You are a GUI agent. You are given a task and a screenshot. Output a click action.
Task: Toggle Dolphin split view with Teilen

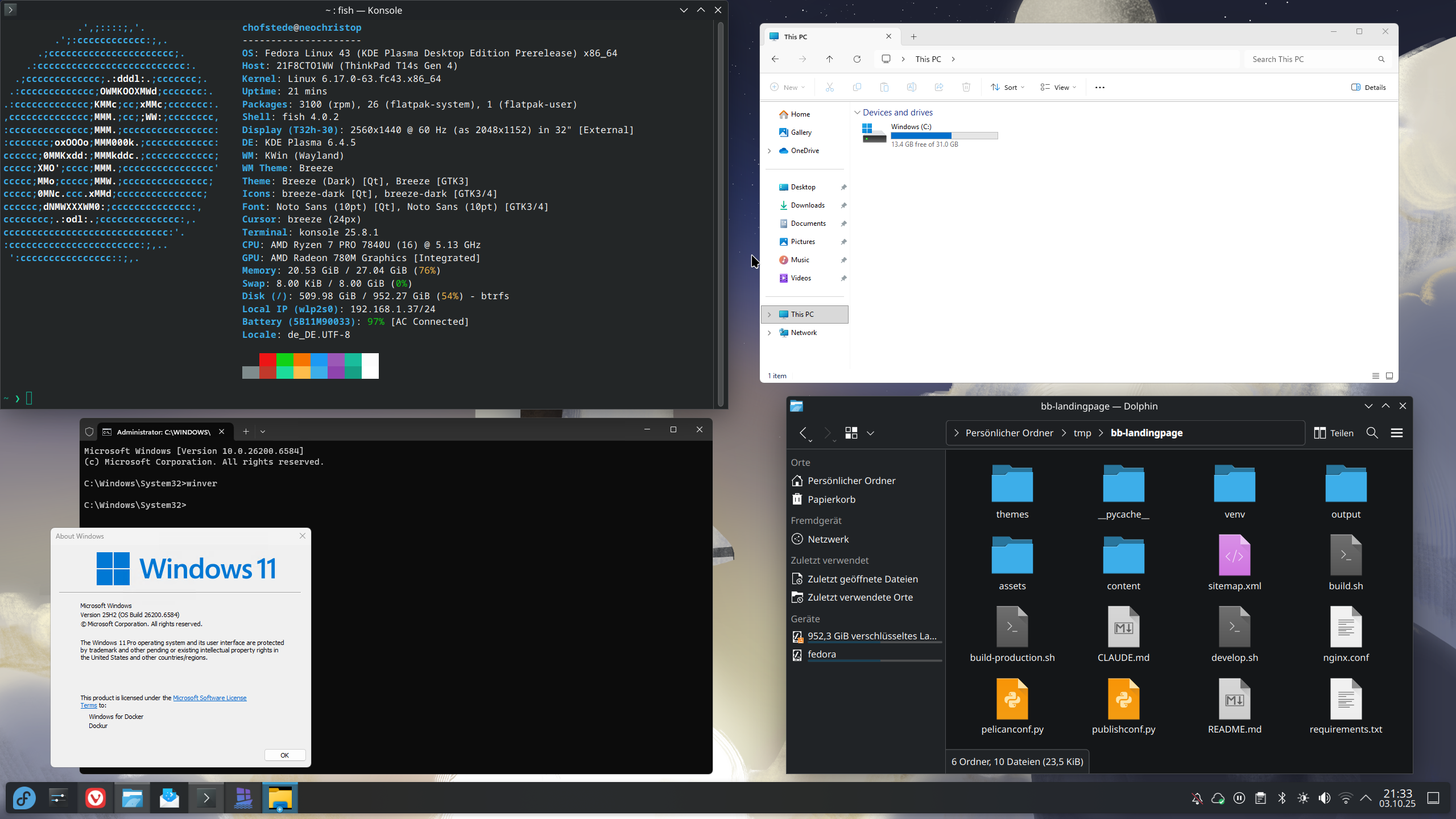1333,433
